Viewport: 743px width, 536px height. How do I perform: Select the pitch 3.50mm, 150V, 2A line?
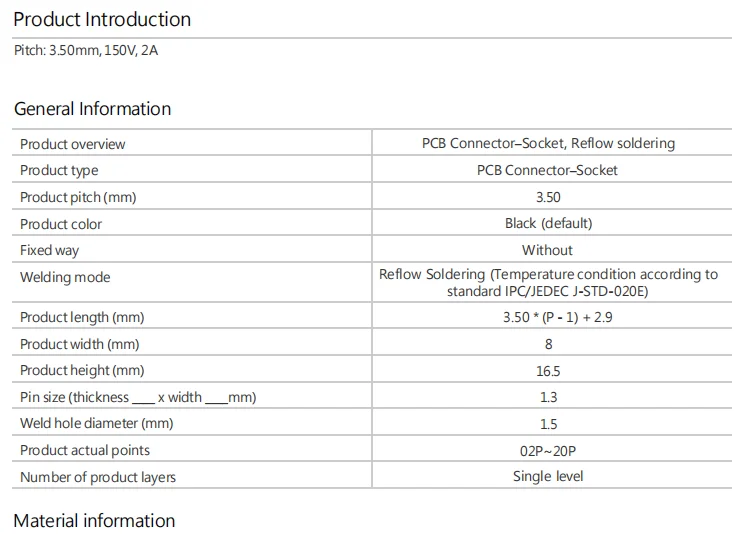(86, 50)
